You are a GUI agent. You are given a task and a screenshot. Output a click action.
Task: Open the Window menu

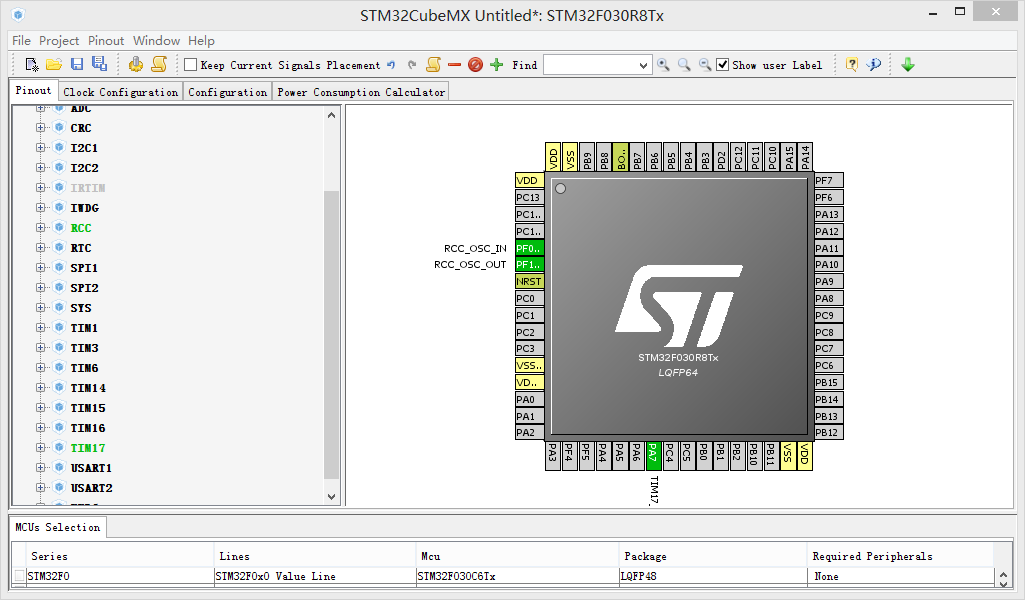(x=156, y=41)
